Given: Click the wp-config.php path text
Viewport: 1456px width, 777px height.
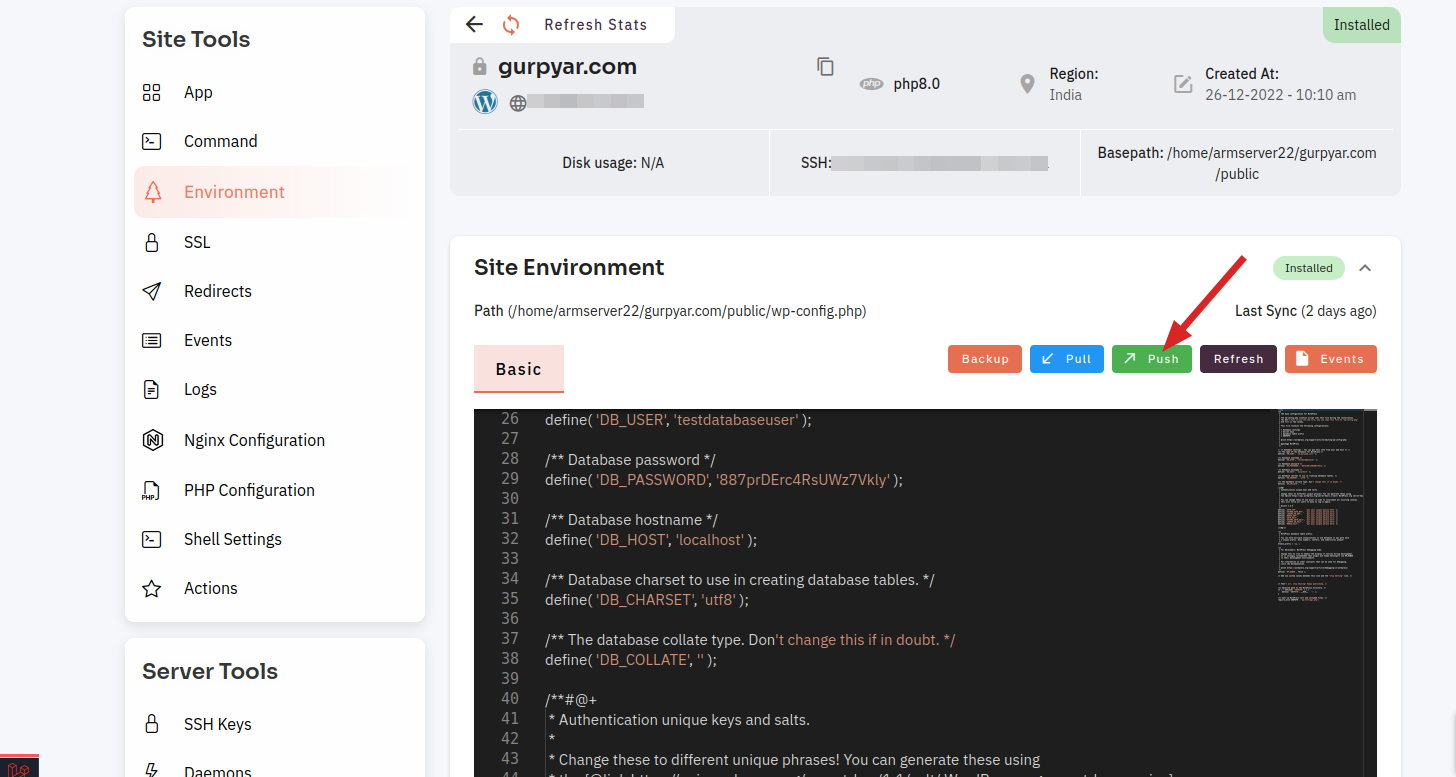Looking at the screenshot, I should coord(670,311).
